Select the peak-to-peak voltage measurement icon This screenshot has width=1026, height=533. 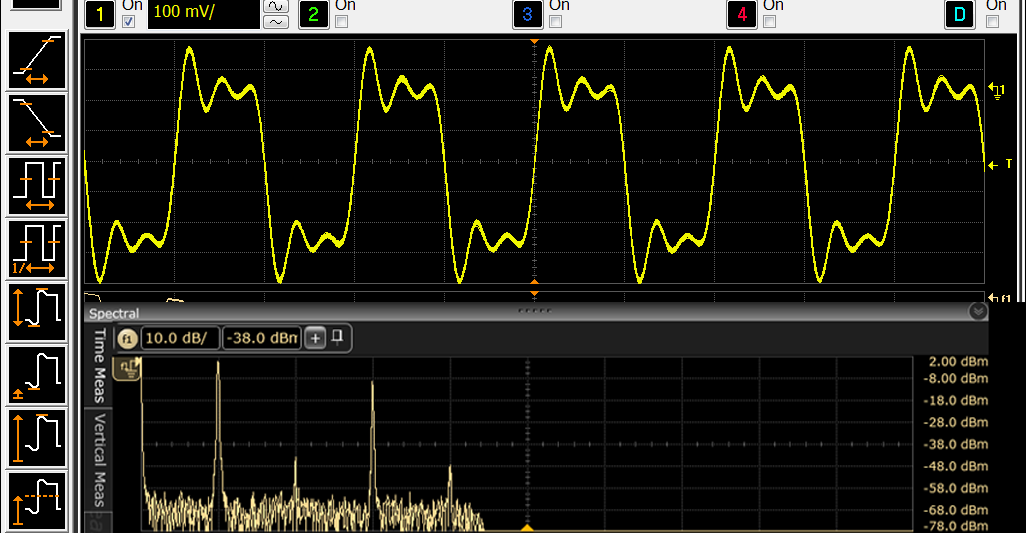click(37, 311)
